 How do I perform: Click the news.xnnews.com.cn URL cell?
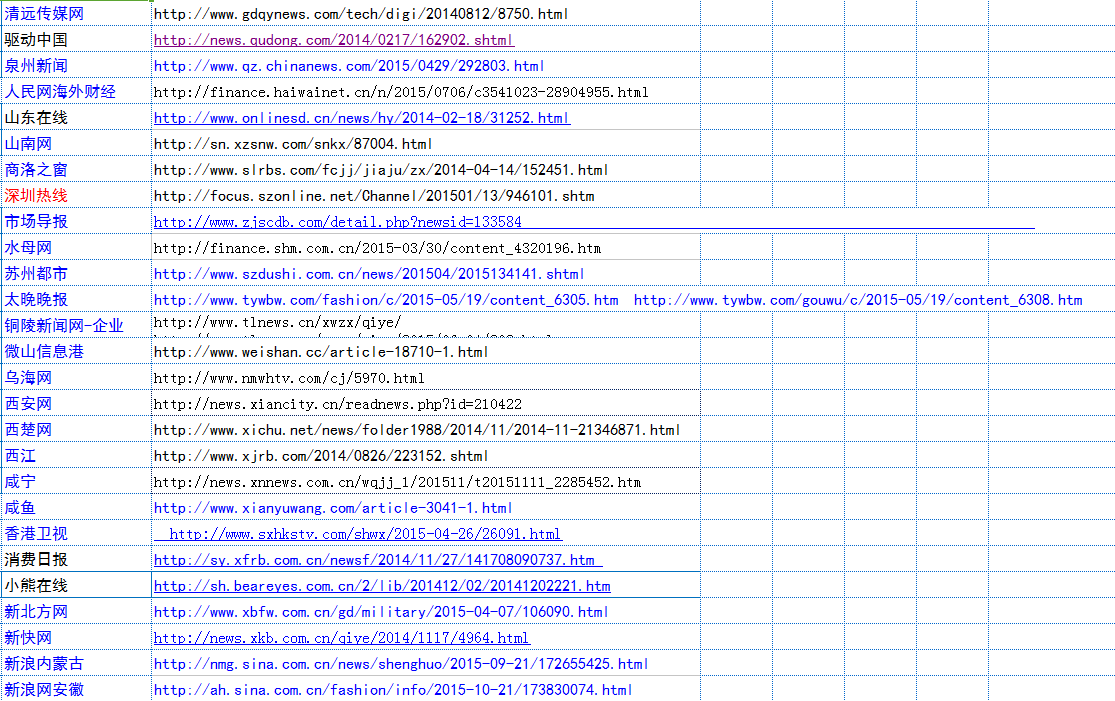[x=426, y=482]
